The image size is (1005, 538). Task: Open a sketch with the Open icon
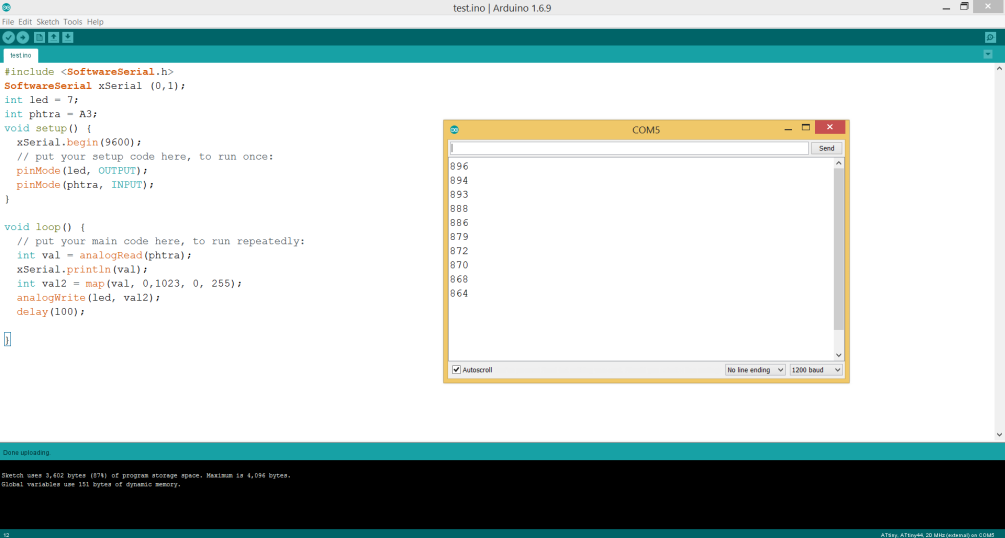coord(54,38)
